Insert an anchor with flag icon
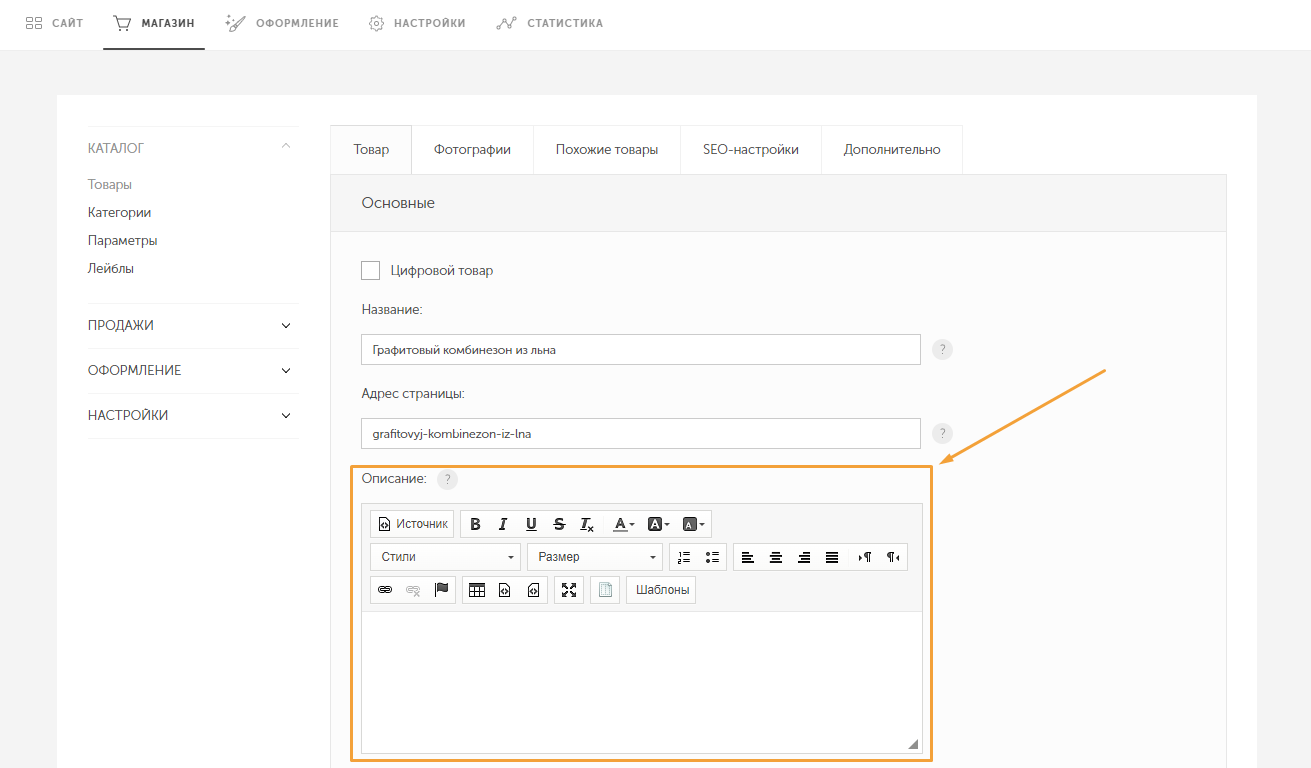 441,590
